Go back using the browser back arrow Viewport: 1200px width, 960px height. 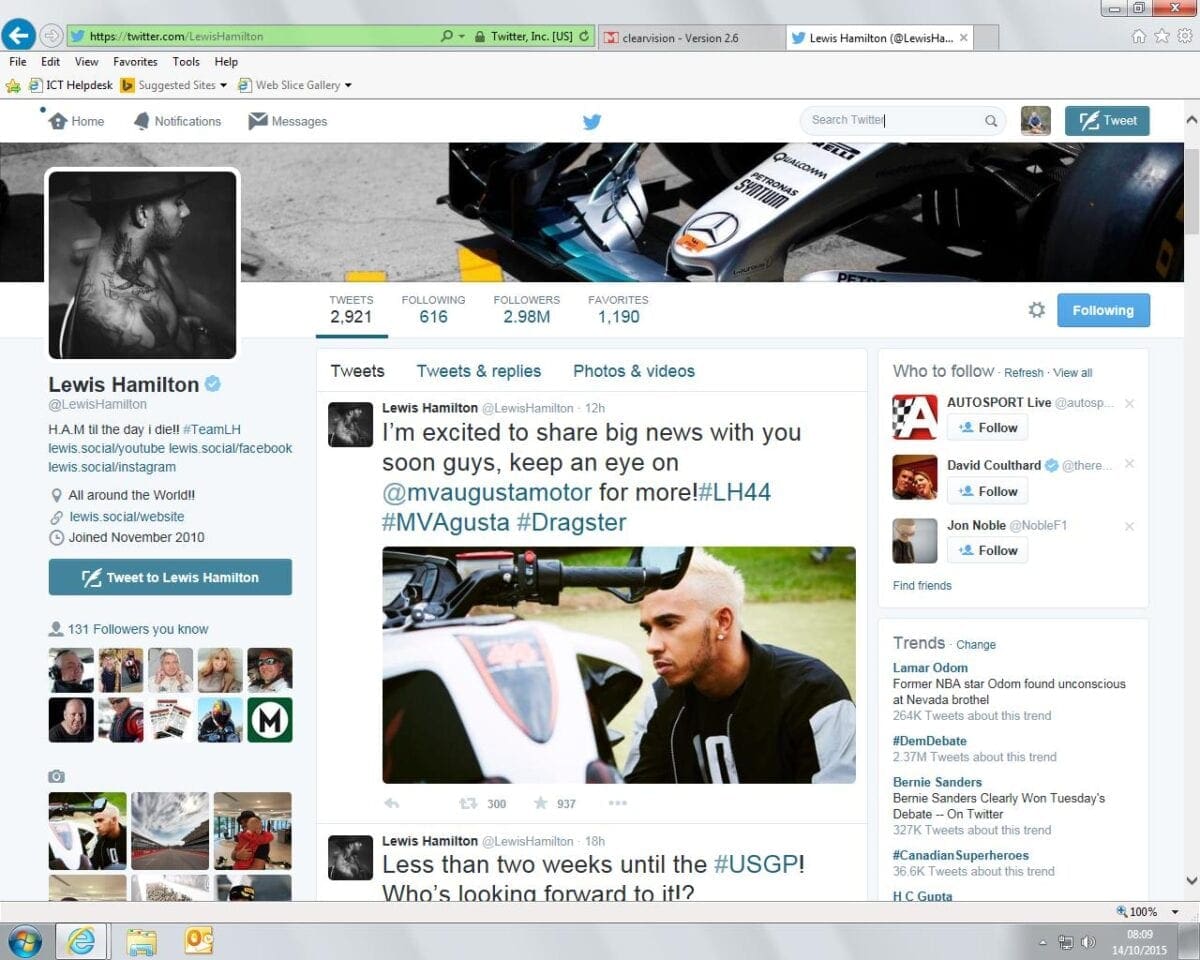(18, 36)
